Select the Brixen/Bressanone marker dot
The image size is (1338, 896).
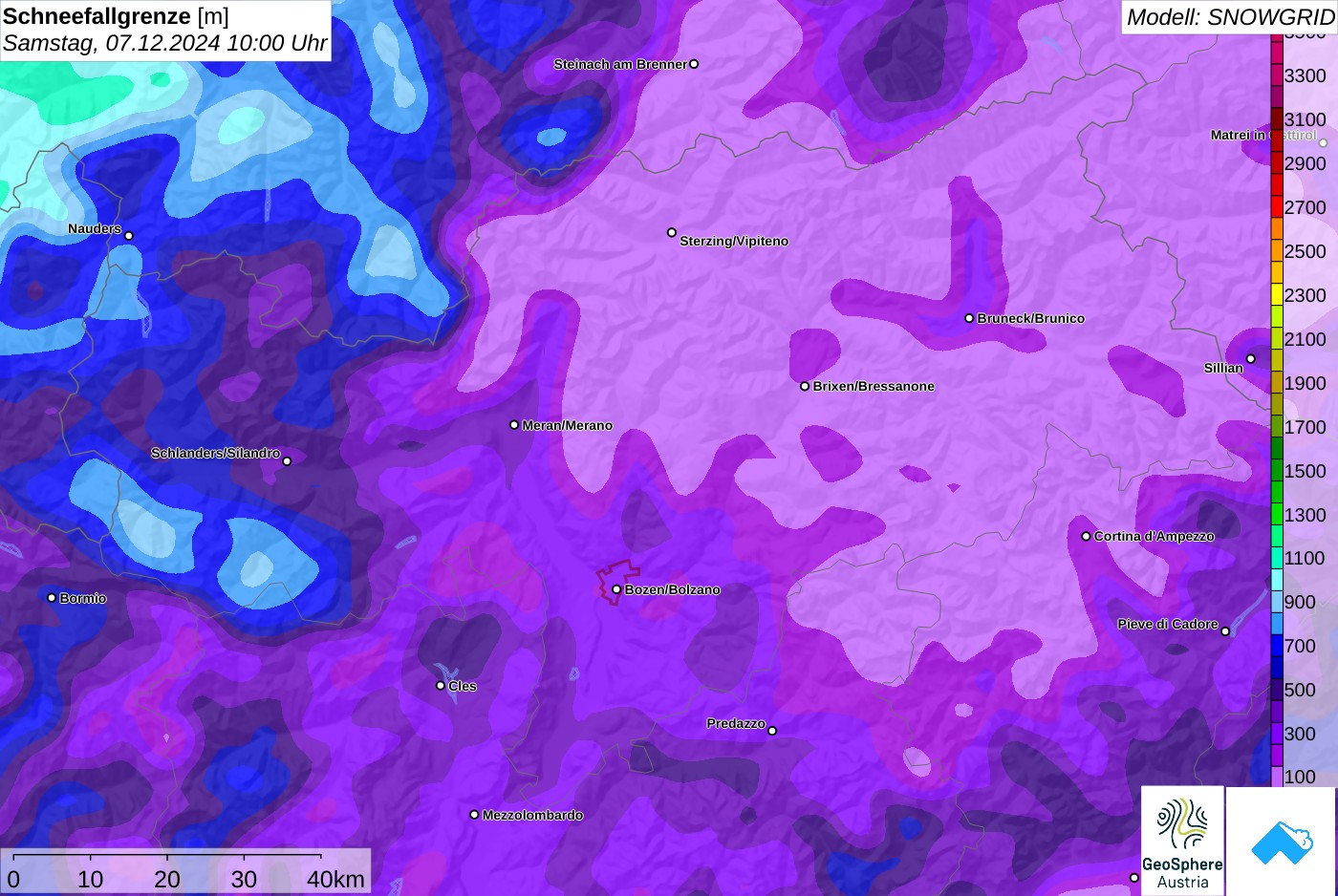[805, 386]
